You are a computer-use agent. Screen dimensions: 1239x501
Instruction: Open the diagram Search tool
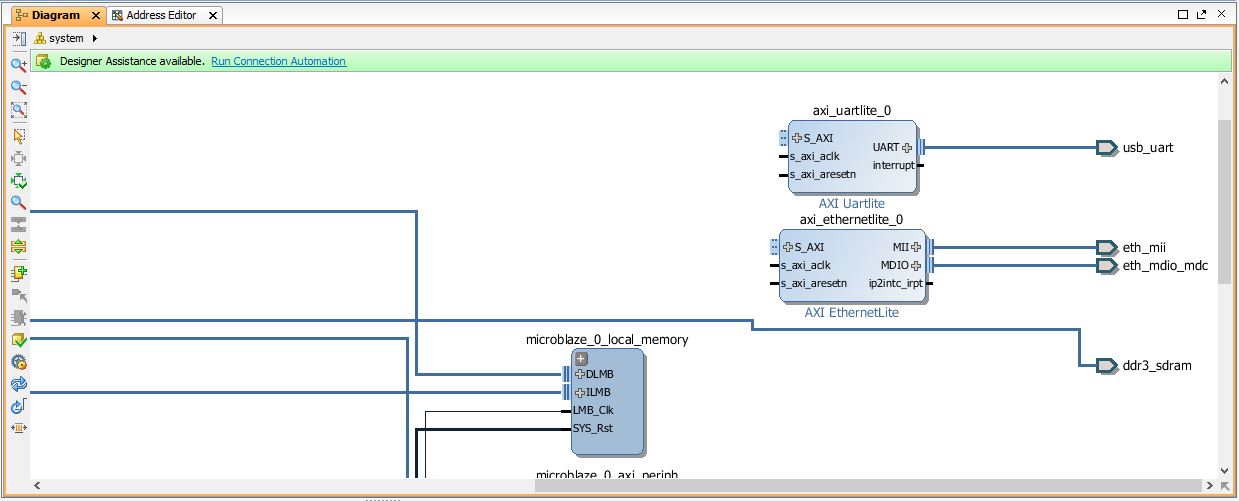click(18, 202)
